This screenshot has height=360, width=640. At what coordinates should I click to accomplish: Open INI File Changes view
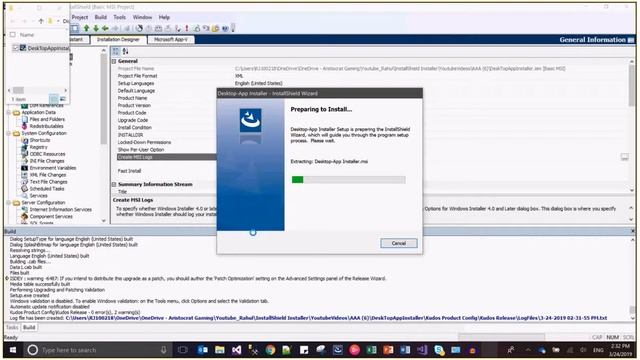47,161
